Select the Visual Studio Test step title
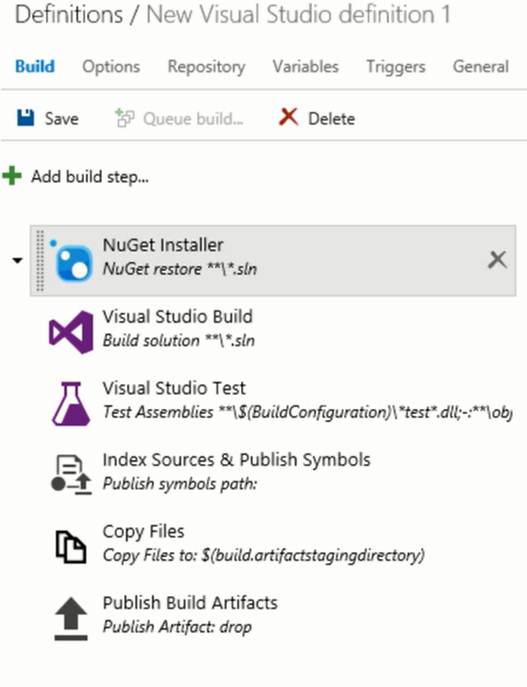This screenshot has height=687, width=527. tap(174, 388)
